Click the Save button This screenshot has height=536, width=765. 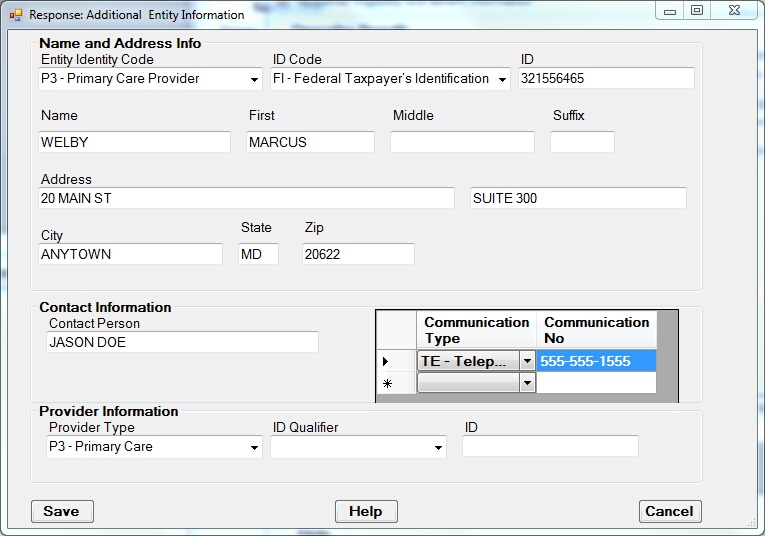pyautogui.click(x=62, y=511)
